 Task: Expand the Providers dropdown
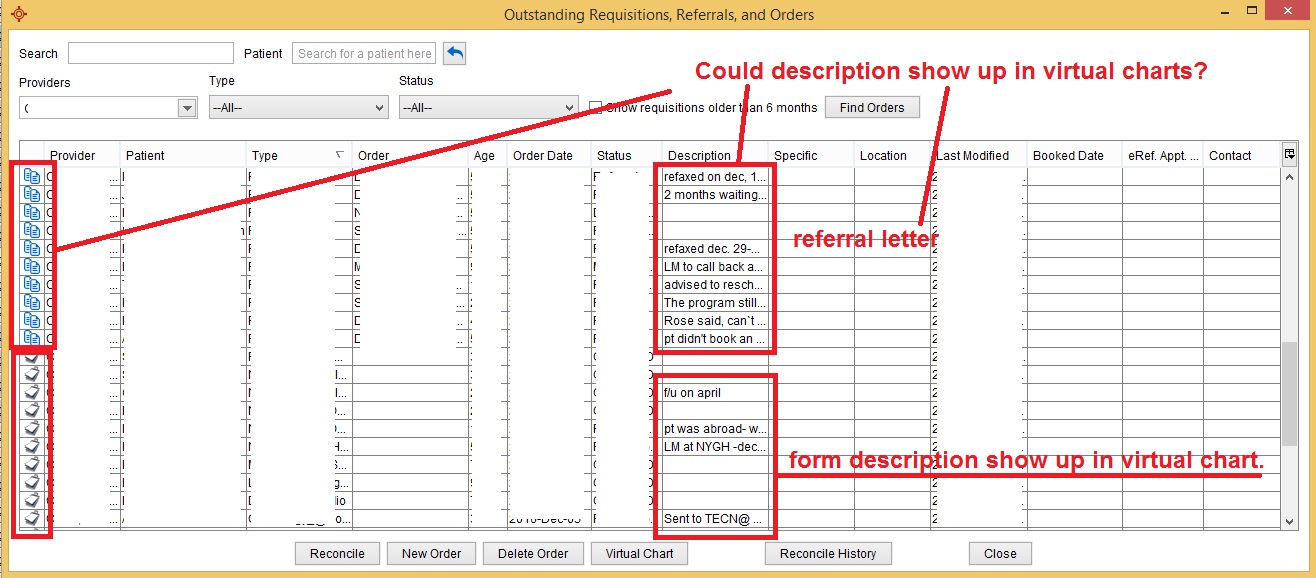[x=186, y=108]
